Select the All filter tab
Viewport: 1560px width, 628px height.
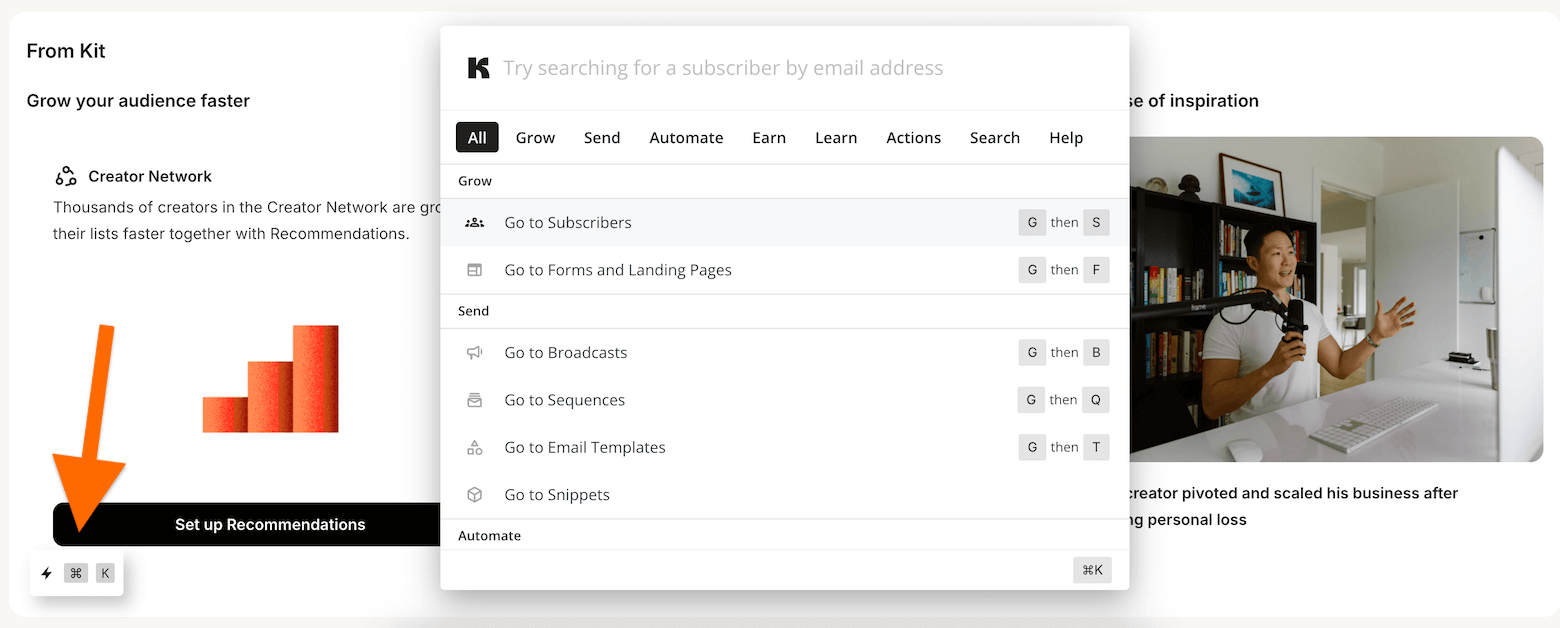(477, 138)
